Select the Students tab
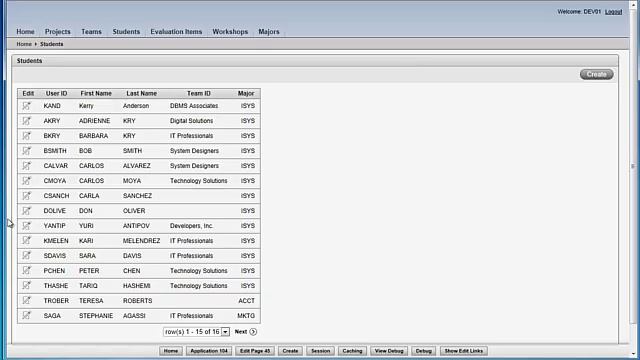Viewport: 640px width, 360px height. tap(126, 31)
